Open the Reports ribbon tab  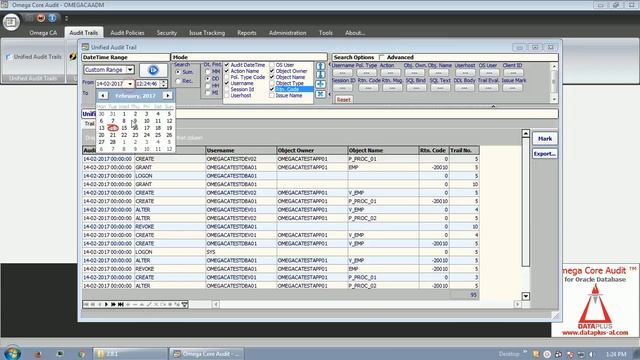tap(247, 33)
